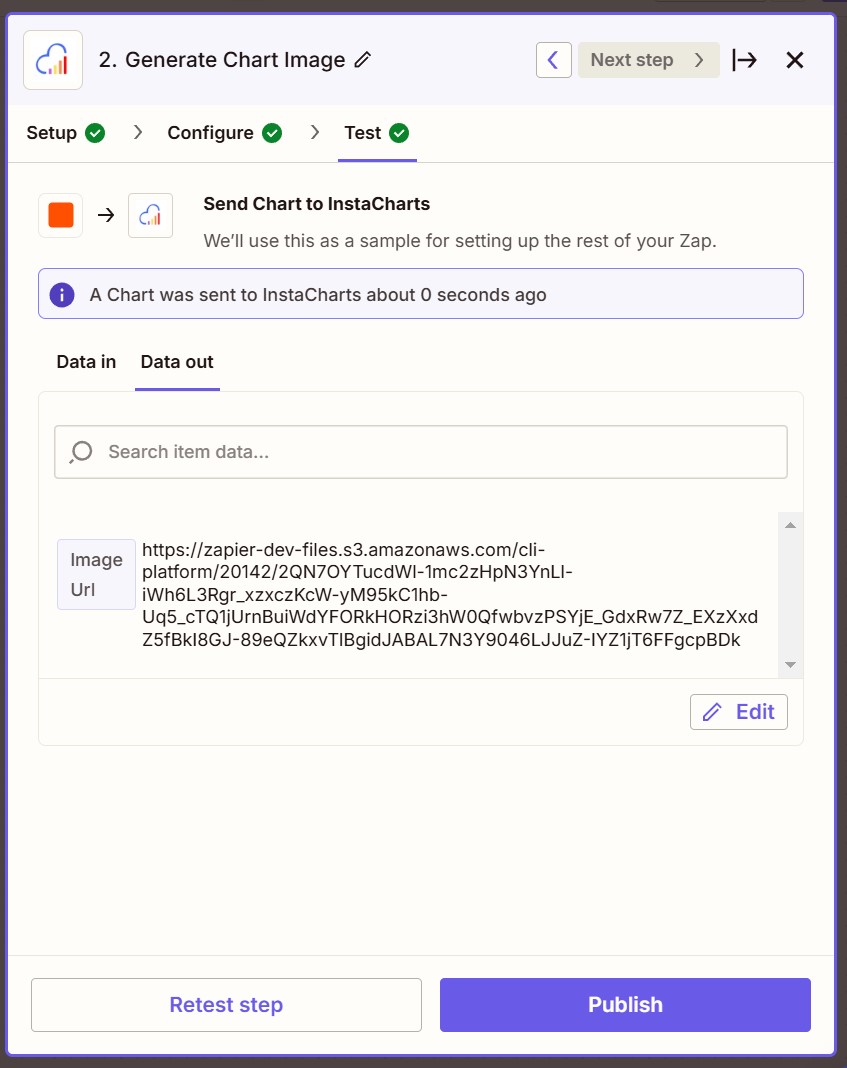Expand panel with the arrow-to-right icon
Image resolution: width=847 pixels, height=1068 pixels.
745,60
